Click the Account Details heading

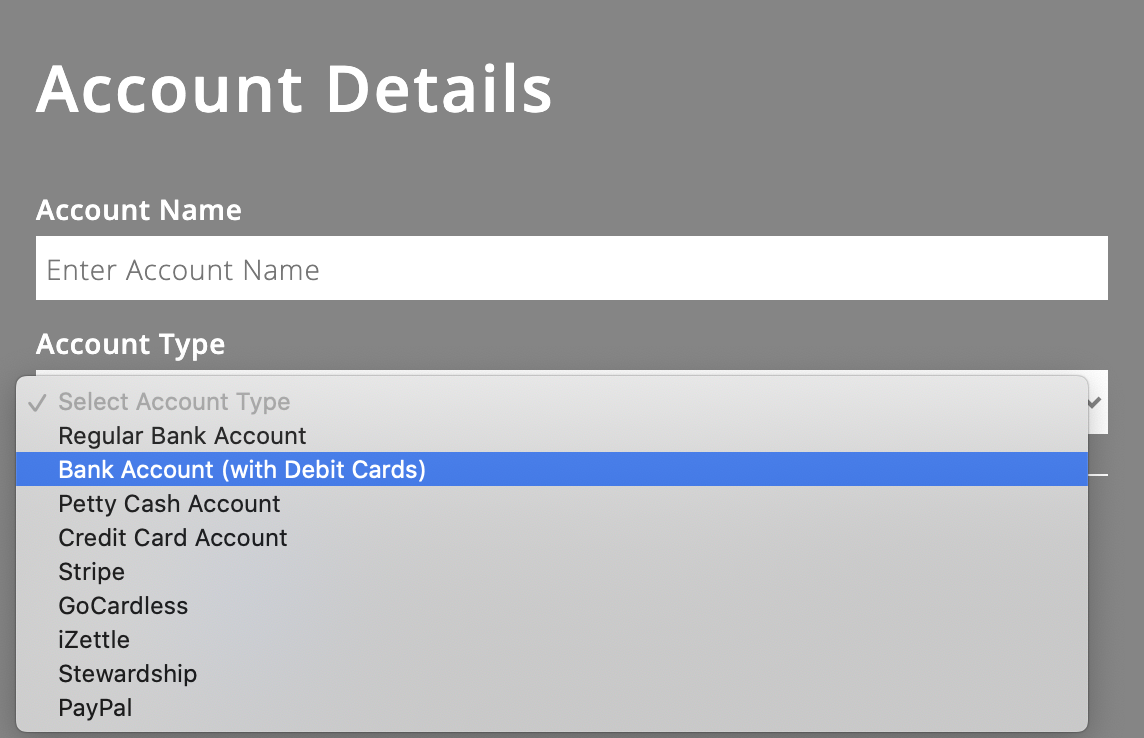[294, 89]
